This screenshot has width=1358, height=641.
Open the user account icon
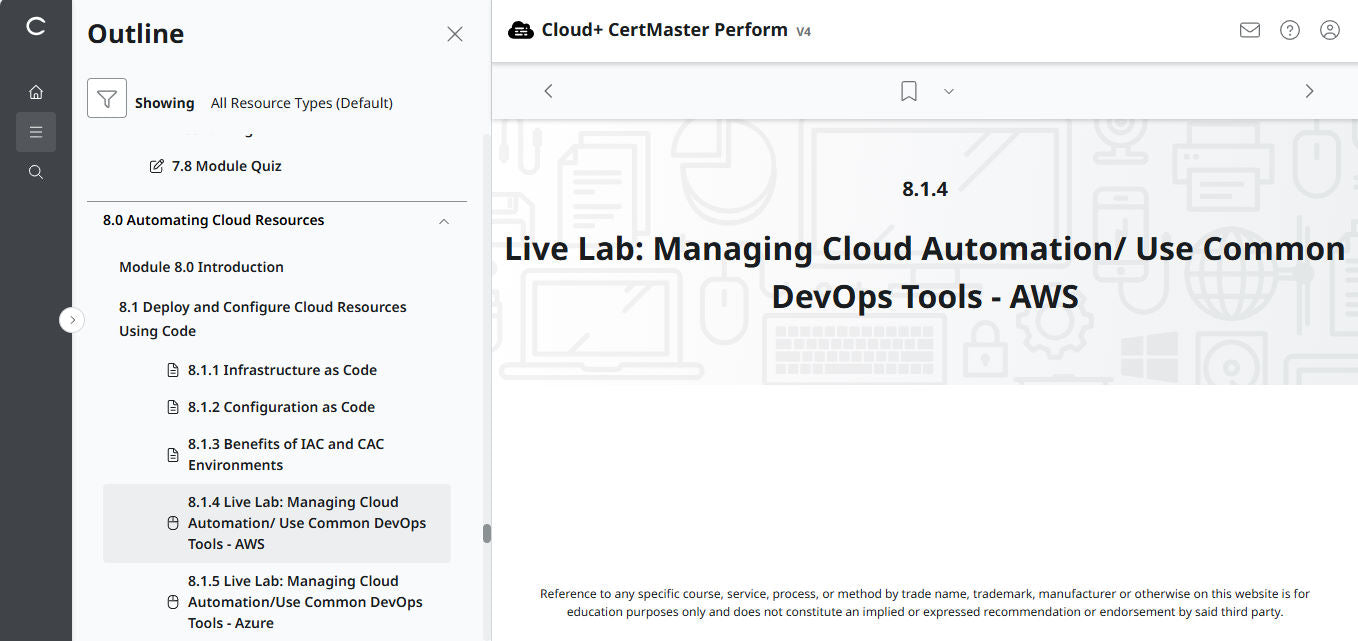click(x=1329, y=30)
